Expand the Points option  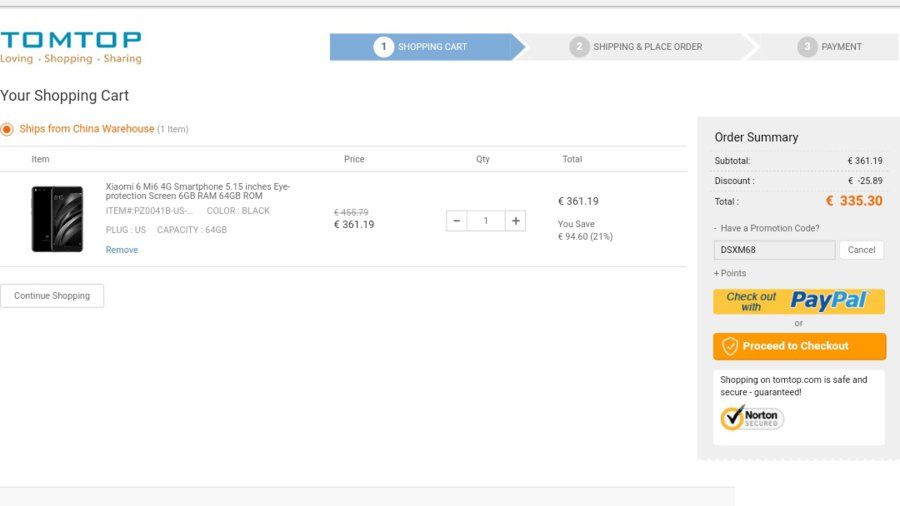730,273
